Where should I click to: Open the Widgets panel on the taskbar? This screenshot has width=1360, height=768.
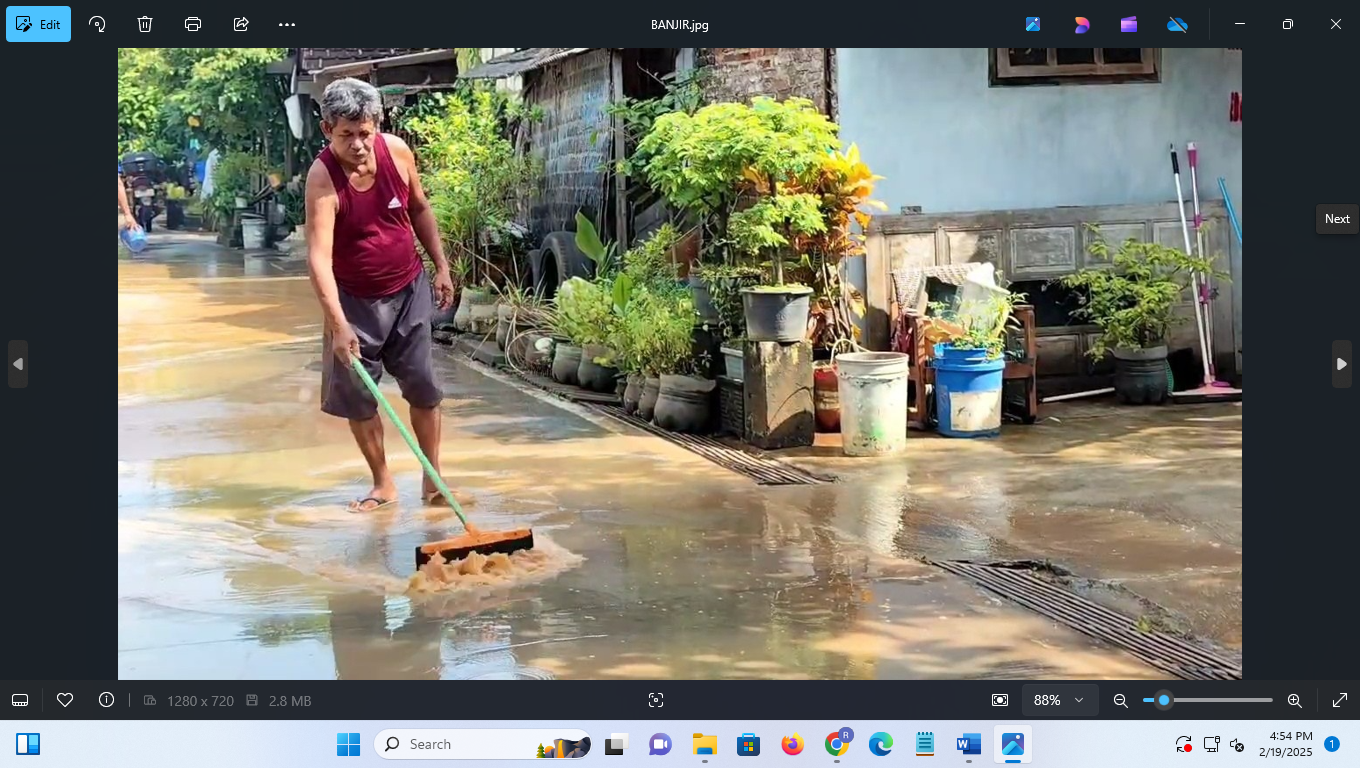click(28, 744)
